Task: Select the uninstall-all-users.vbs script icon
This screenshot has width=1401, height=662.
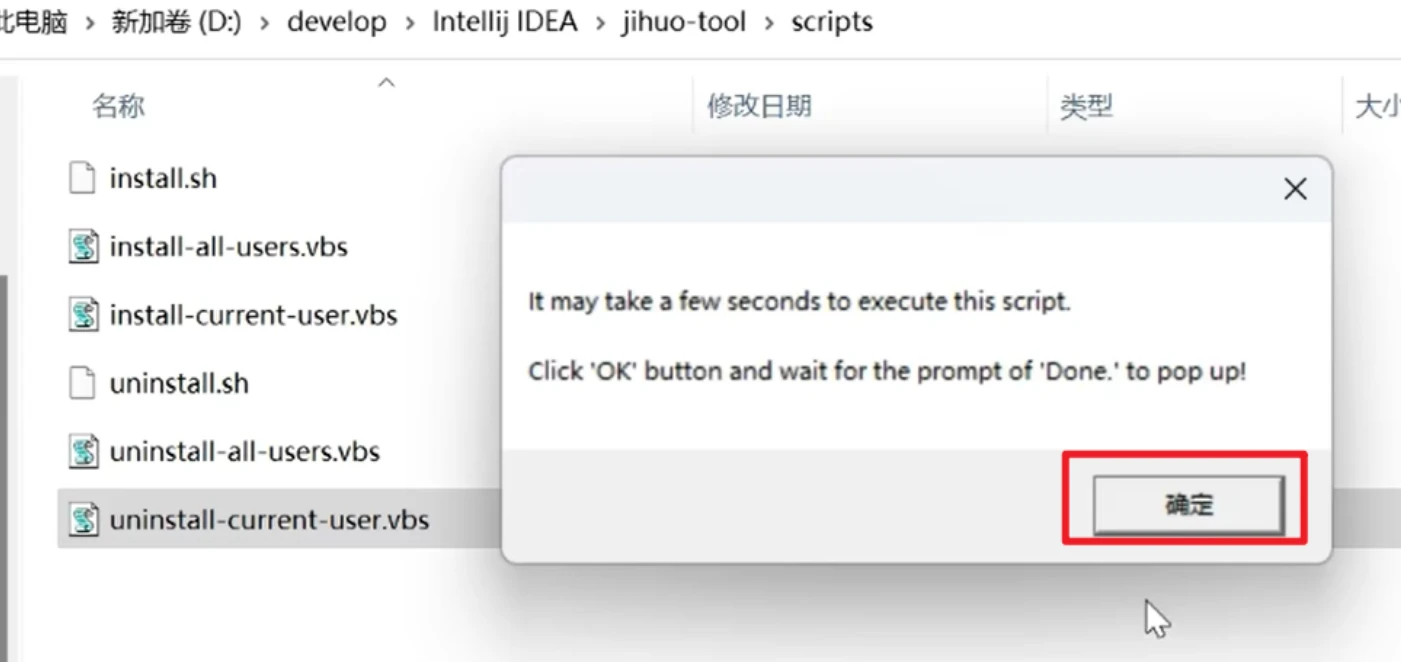Action: pos(84,451)
